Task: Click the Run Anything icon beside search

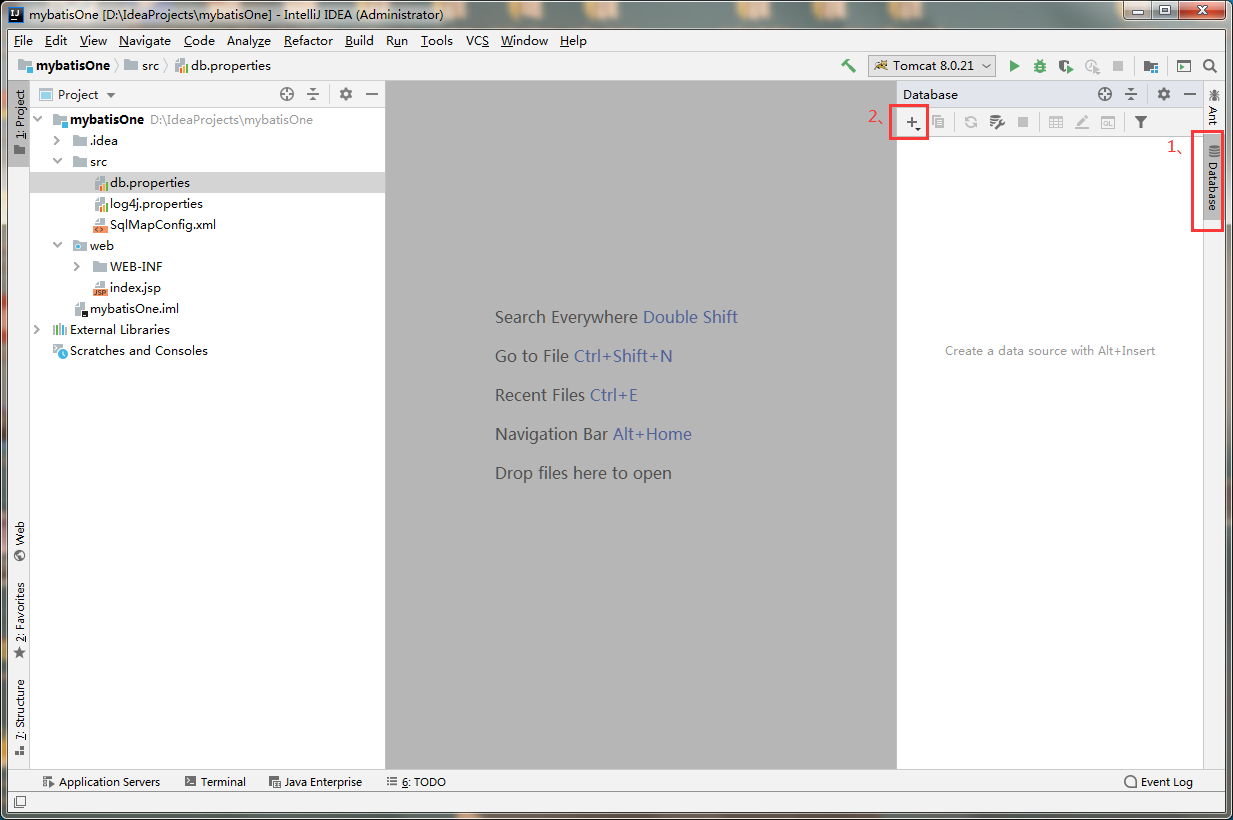Action: (x=1184, y=66)
